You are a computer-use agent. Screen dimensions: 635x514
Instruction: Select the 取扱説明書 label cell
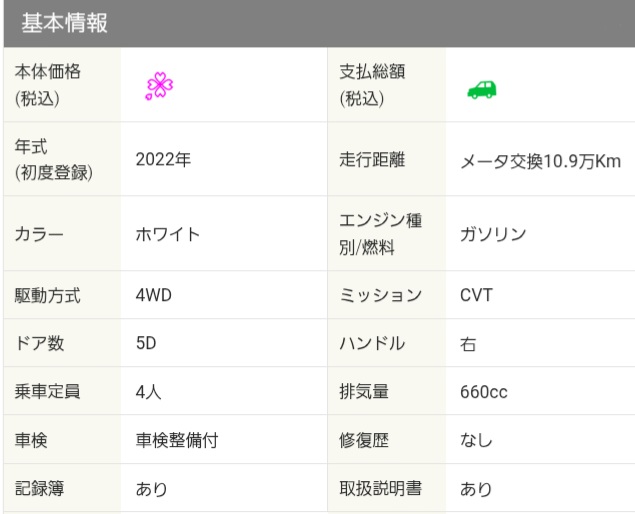(380, 489)
